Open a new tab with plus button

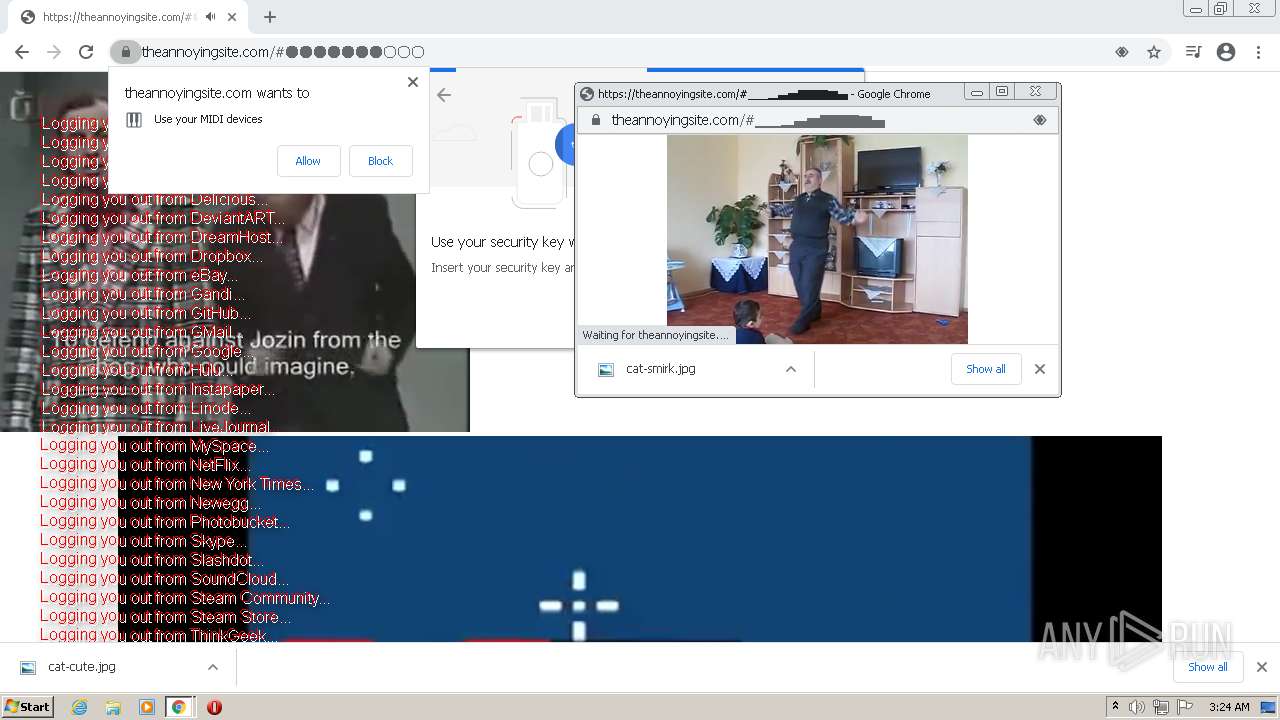click(270, 17)
